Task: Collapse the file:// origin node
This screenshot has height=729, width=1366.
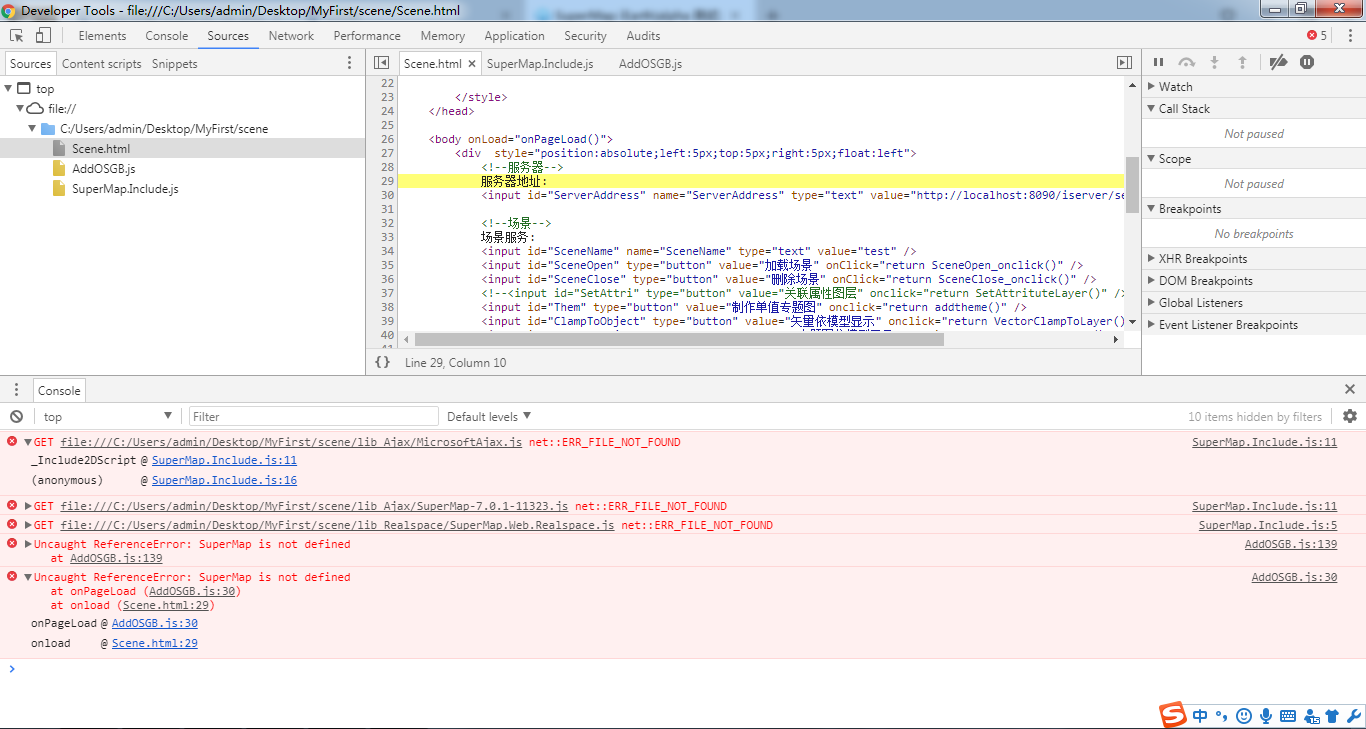Action: [x=21, y=108]
